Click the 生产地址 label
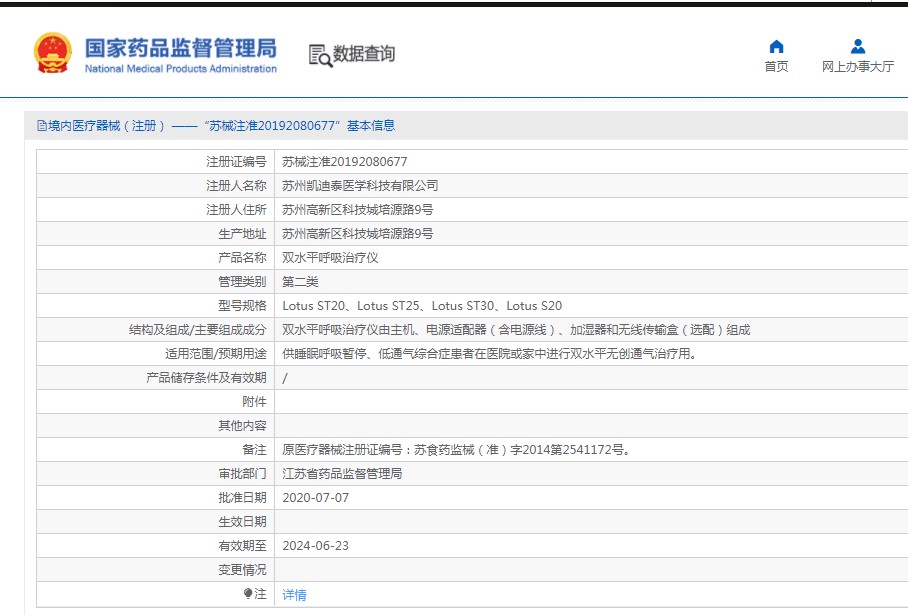Screen dimensions: 908x615 pos(242,234)
